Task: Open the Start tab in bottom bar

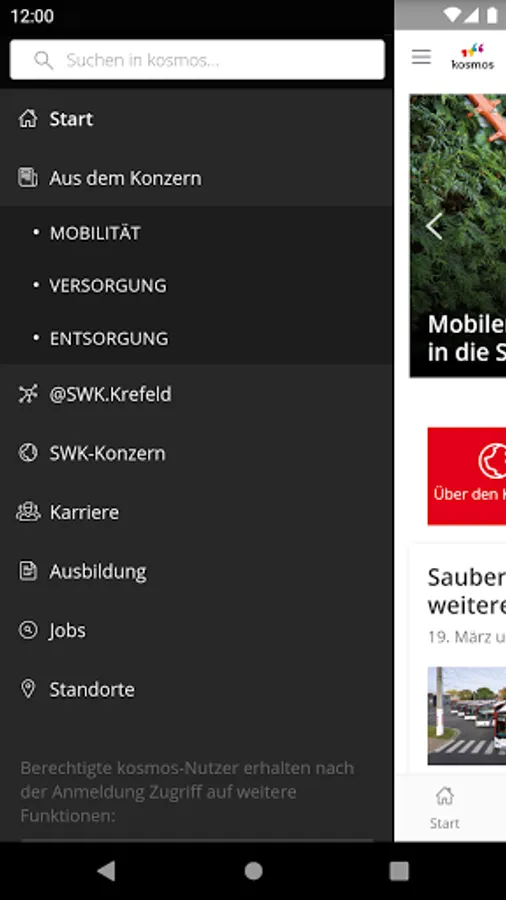Action: pos(445,808)
